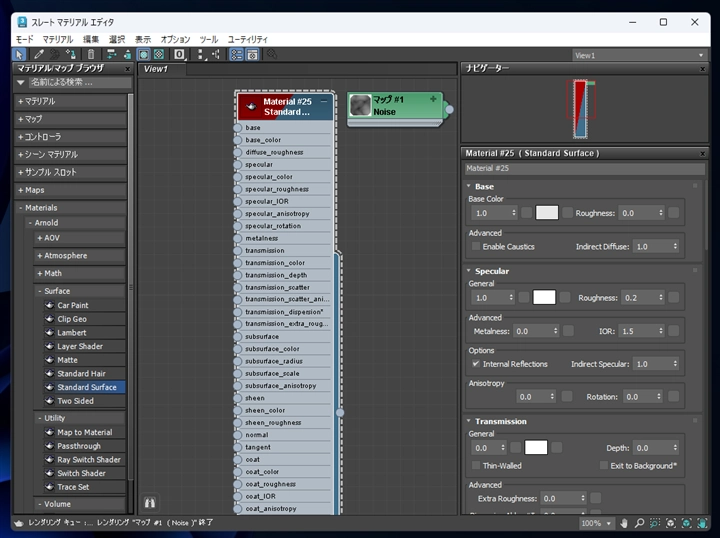This screenshot has height=538, width=720.
Task: Activate the Pan hand tool
Action: pos(624,523)
